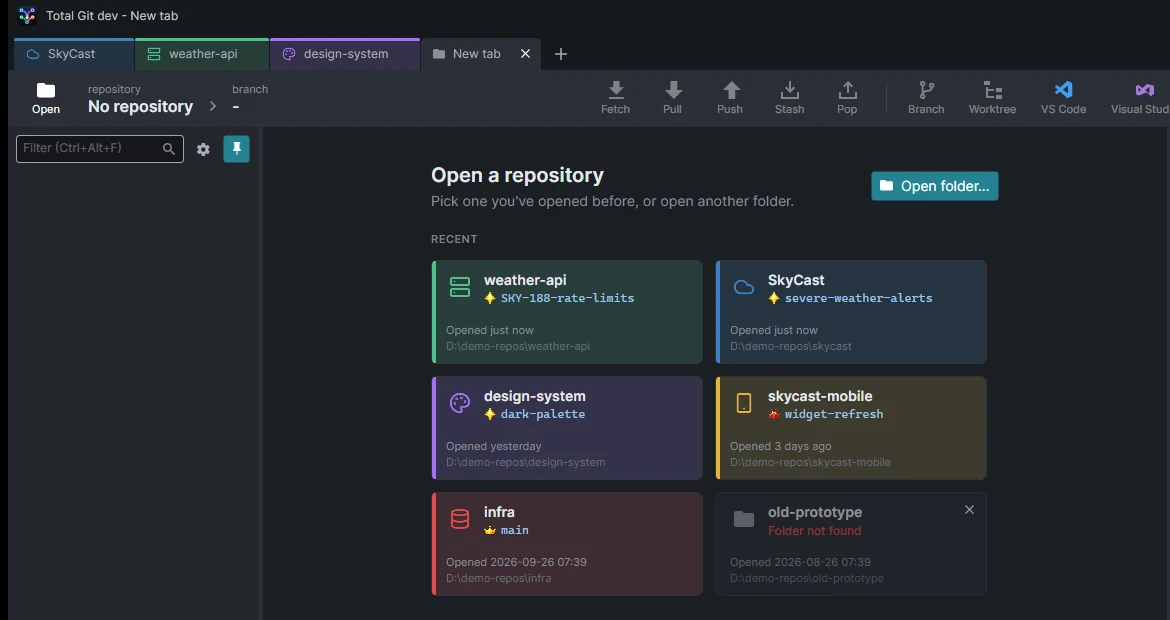Click the old-prototype missing folder card
Image resolution: width=1170 pixels, height=620 pixels.
(851, 544)
